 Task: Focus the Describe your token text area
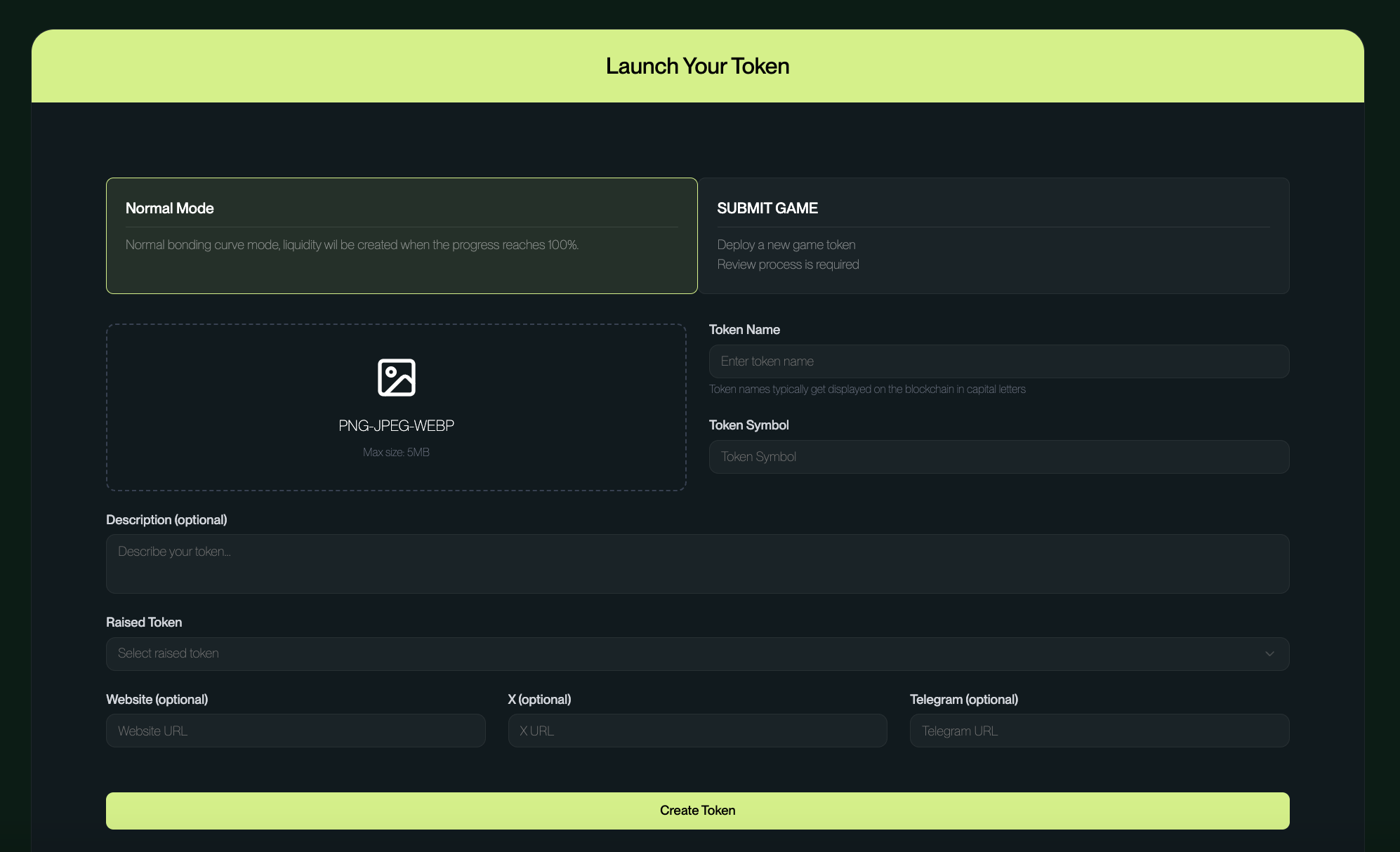coord(697,564)
